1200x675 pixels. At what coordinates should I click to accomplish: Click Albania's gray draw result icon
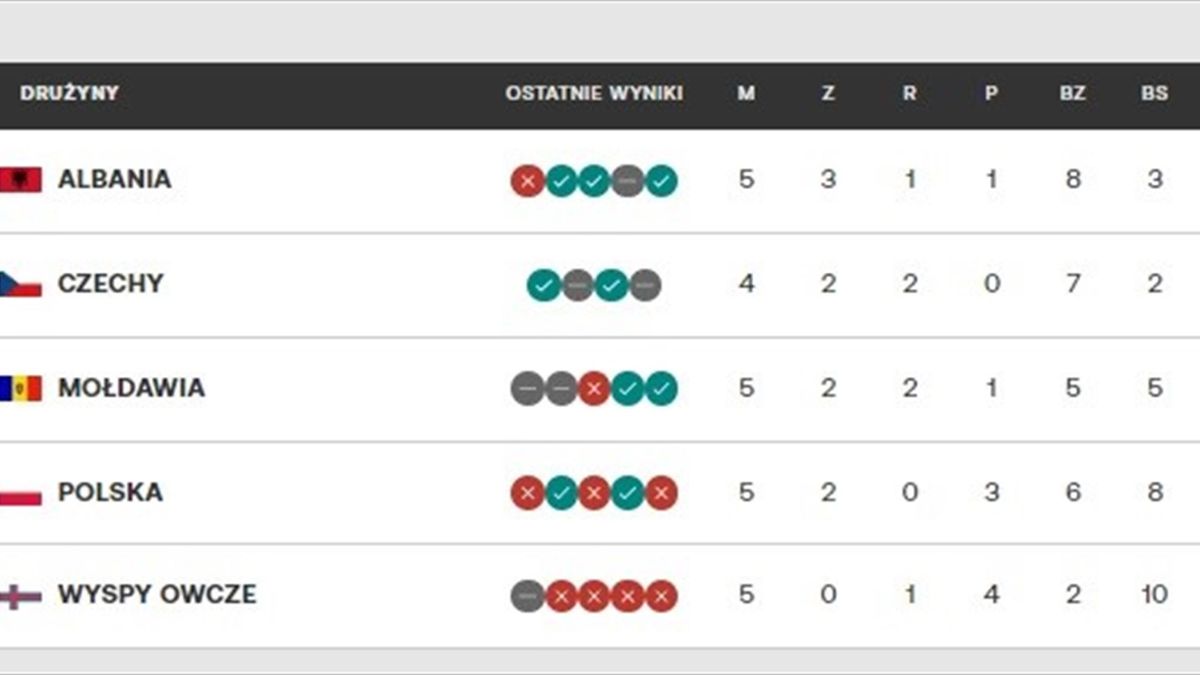(x=627, y=181)
